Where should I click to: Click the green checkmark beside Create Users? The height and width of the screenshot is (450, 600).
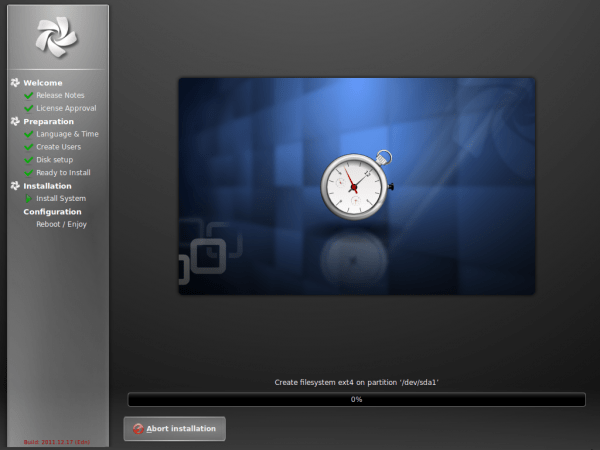[29, 147]
